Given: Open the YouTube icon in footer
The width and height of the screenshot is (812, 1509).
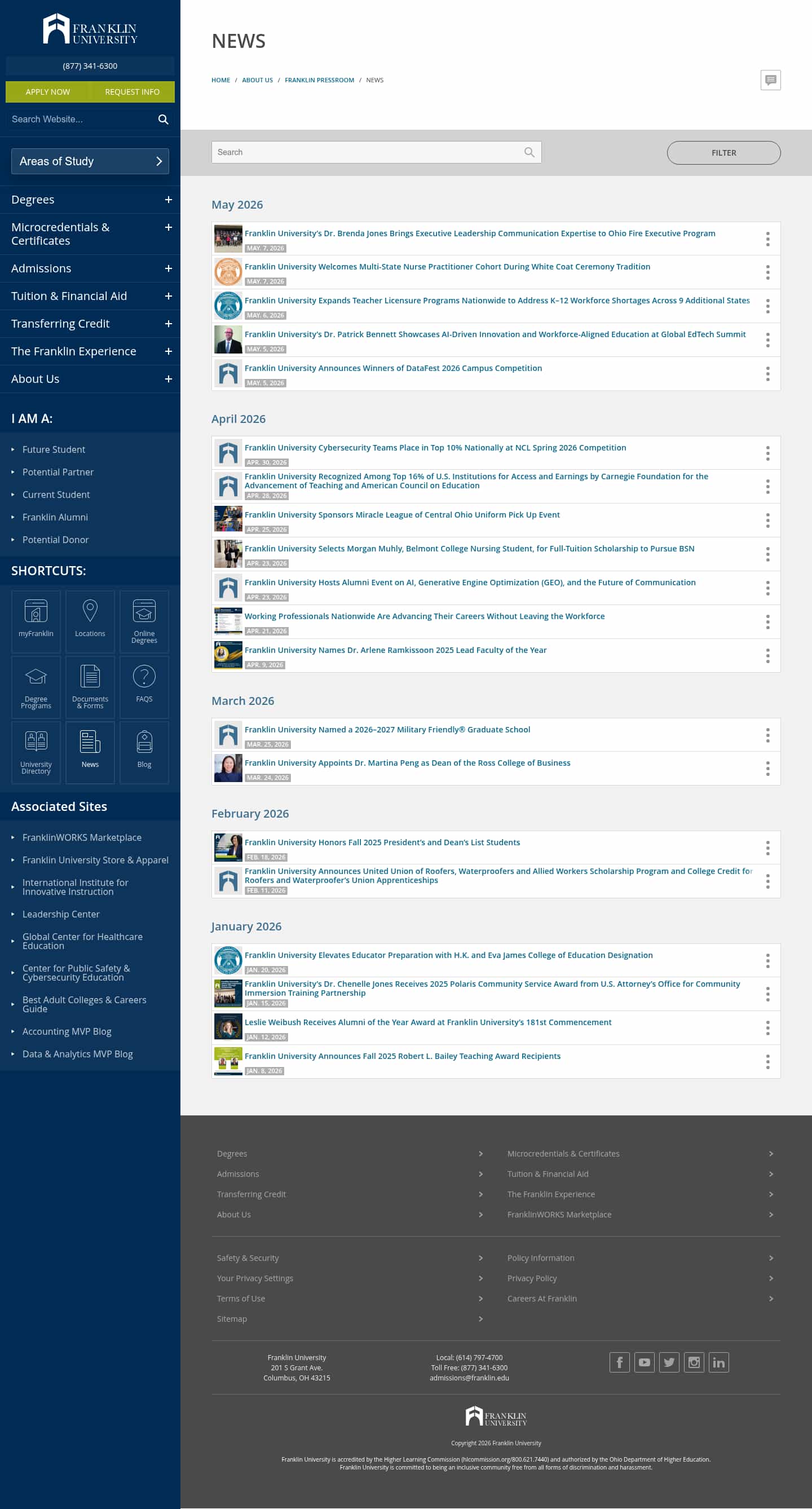Looking at the screenshot, I should pyautogui.click(x=645, y=1362).
